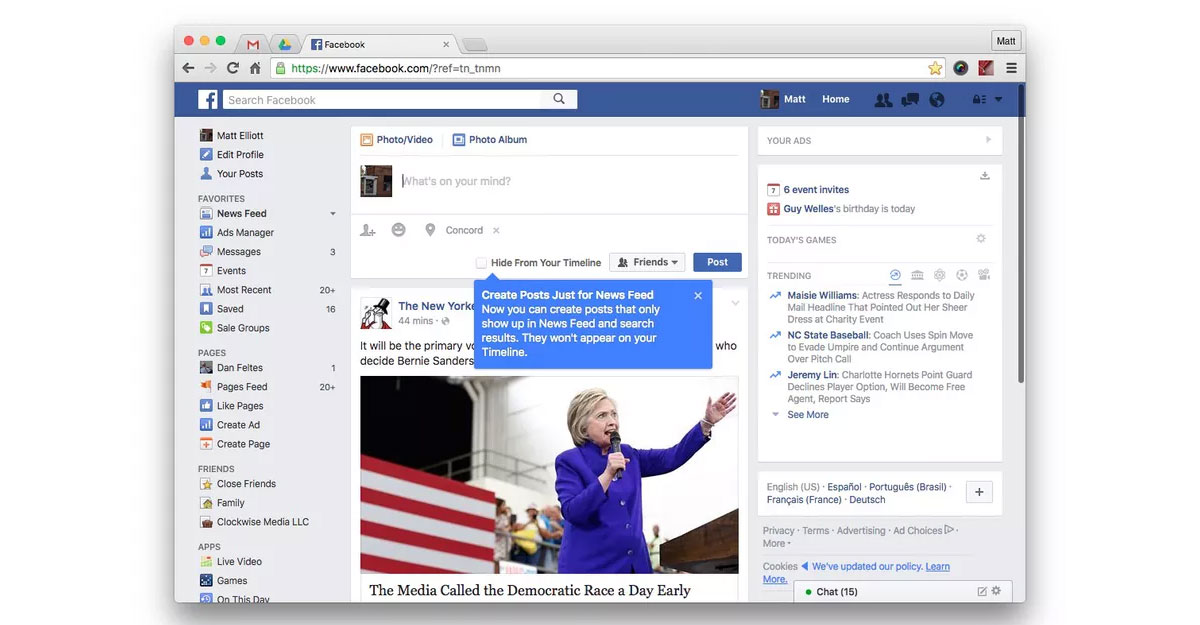Click the location pin icon
Screen dimensions: 1200x625
point(430,230)
